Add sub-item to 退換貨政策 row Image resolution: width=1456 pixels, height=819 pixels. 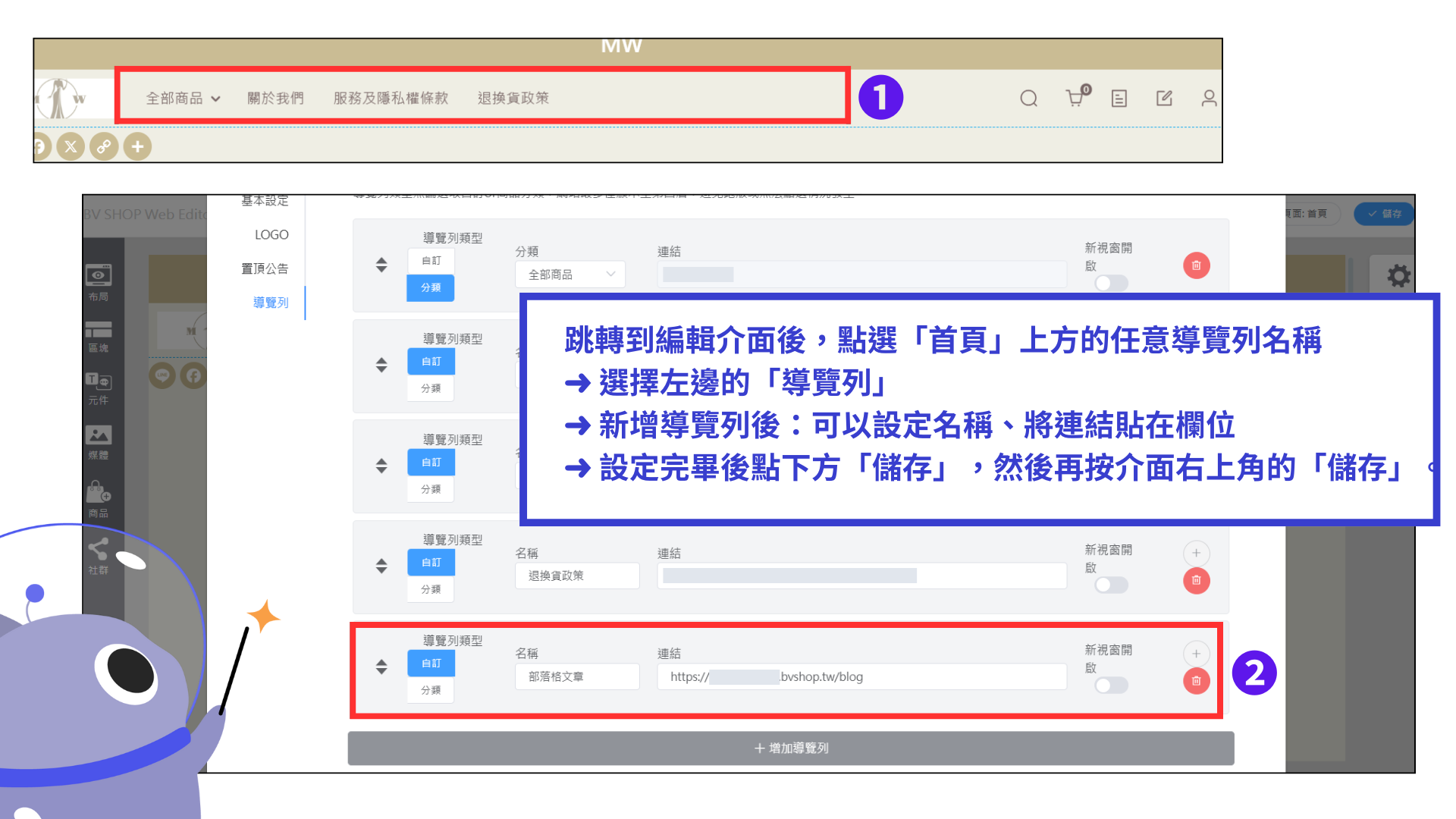click(1197, 553)
